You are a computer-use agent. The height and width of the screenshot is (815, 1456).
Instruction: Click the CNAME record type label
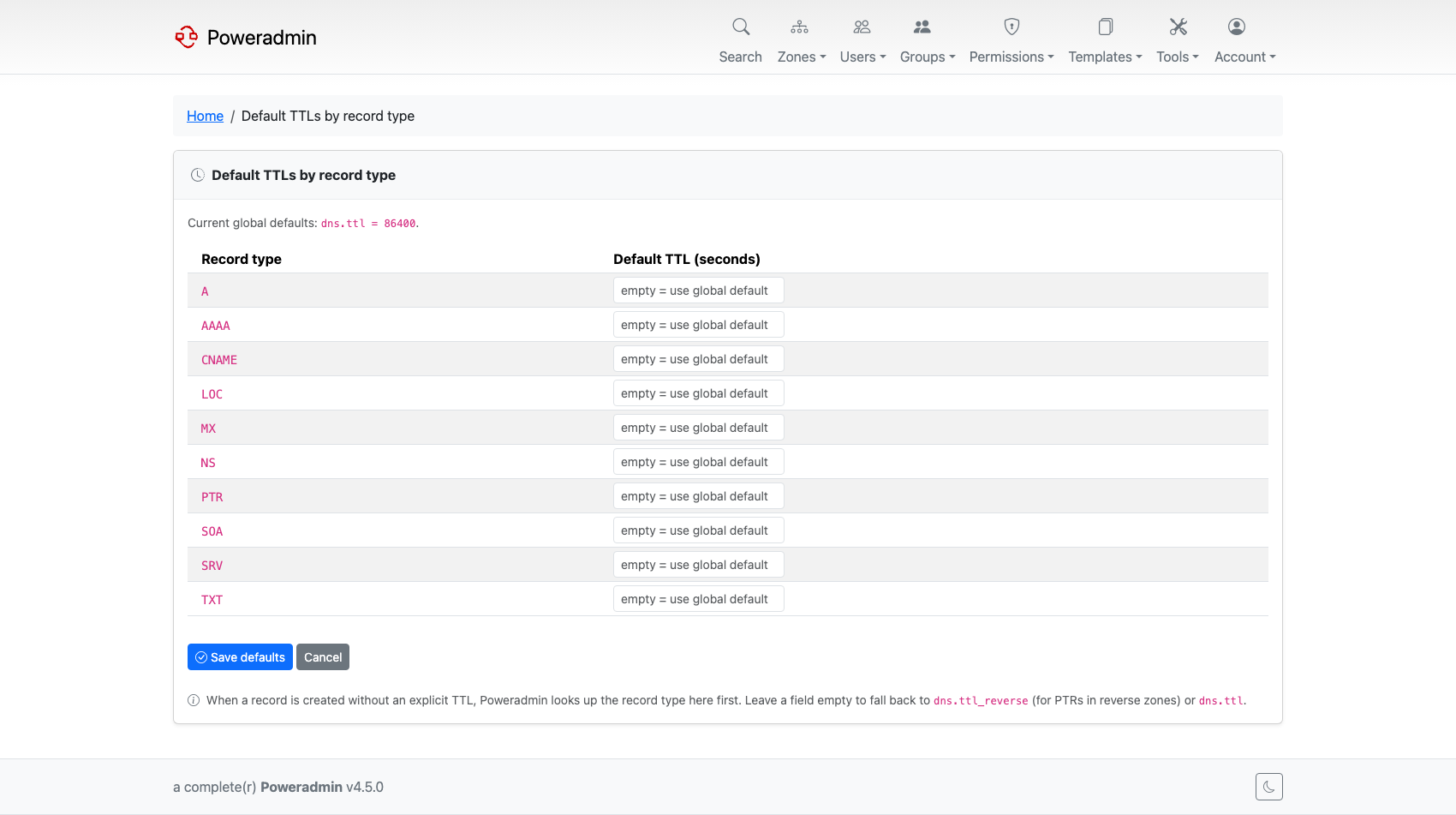tap(219, 360)
